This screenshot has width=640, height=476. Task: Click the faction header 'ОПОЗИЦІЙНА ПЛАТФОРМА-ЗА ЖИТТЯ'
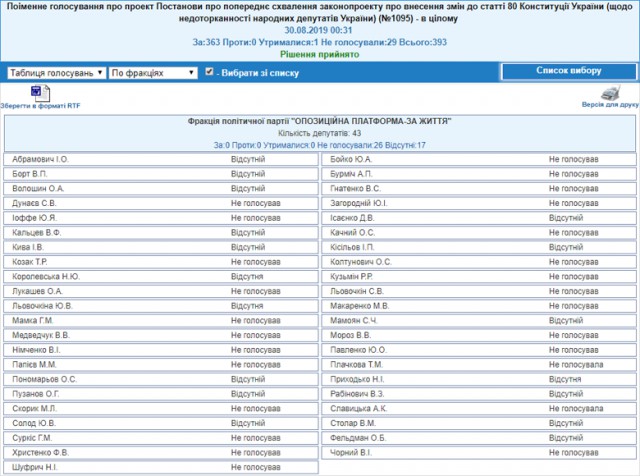coord(320,121)
